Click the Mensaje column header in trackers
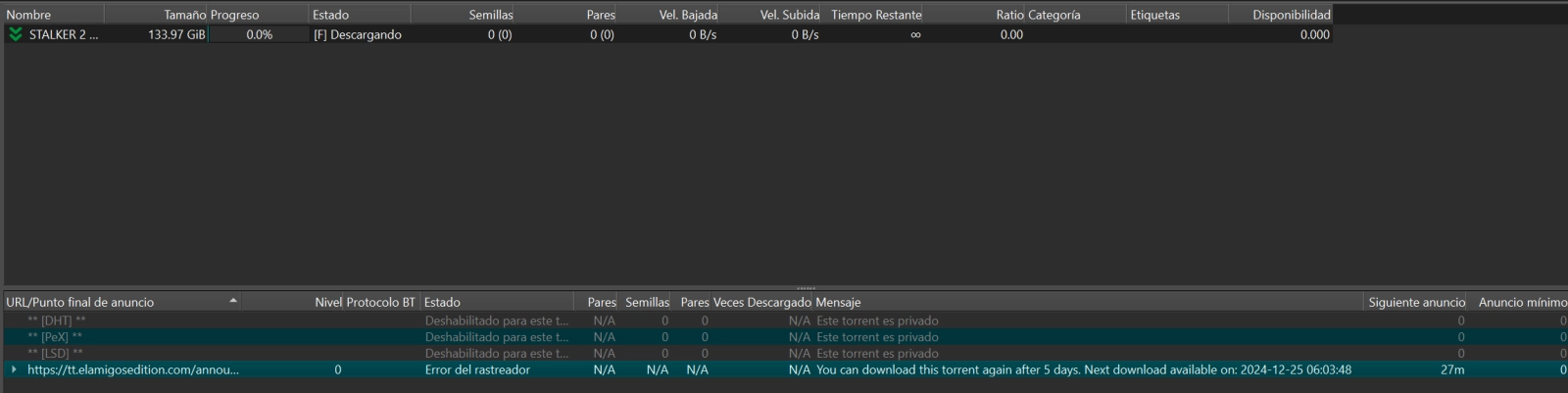The image size is (1568, 393). click(x=838, y=302)
